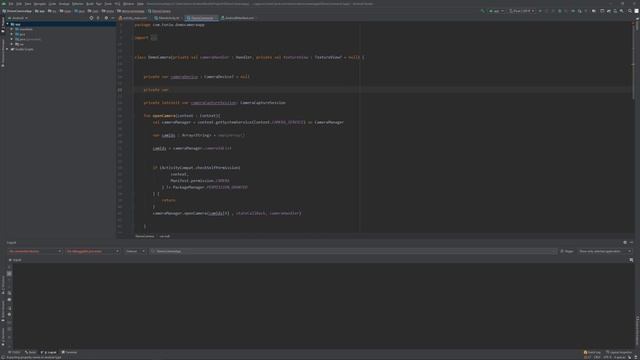The height and width of the screenshot is (360, 640).
Task: Click Clear logcat trash icon
Action: coord(9,267)
